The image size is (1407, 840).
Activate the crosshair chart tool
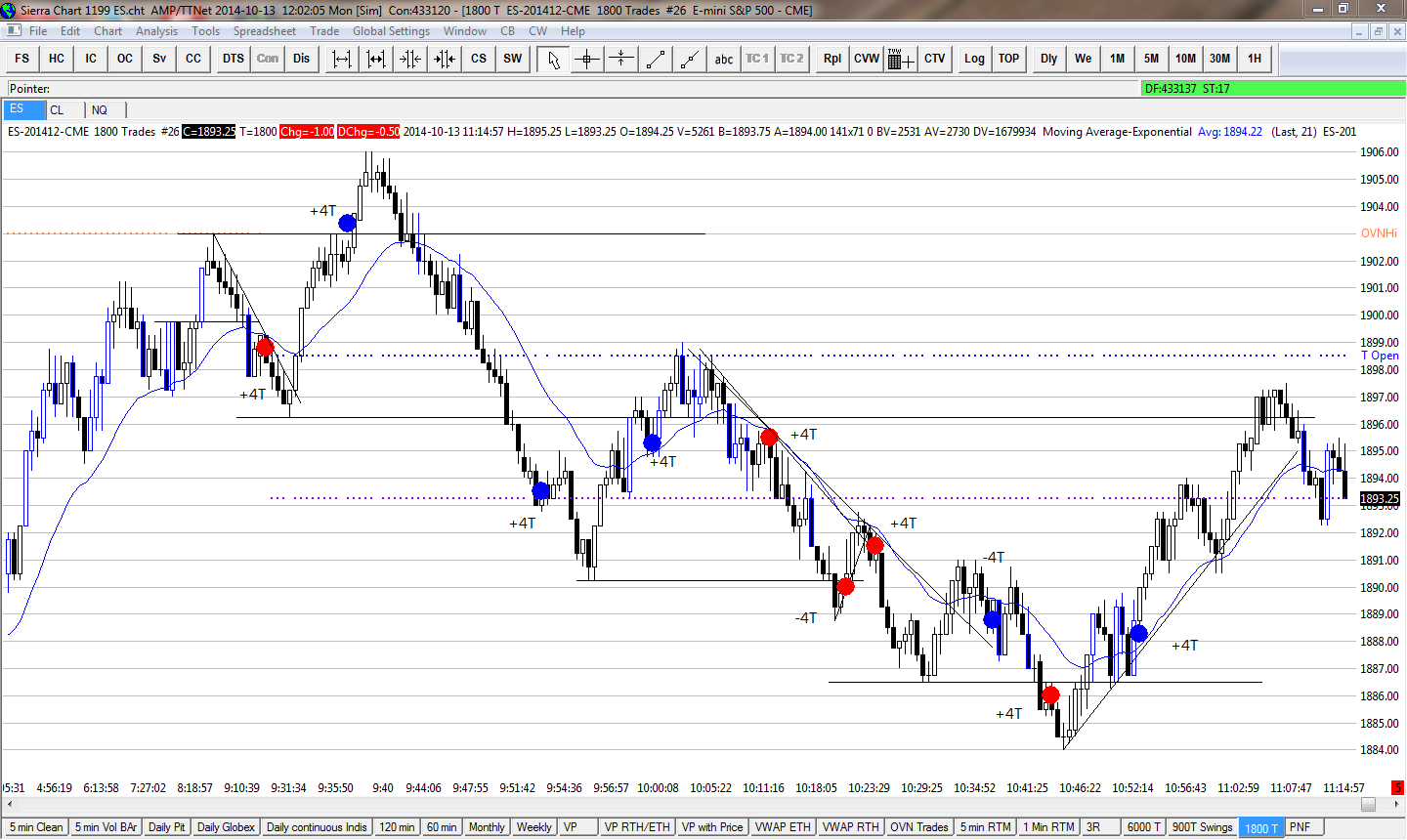pyautogui.click(x=587, y=59)
